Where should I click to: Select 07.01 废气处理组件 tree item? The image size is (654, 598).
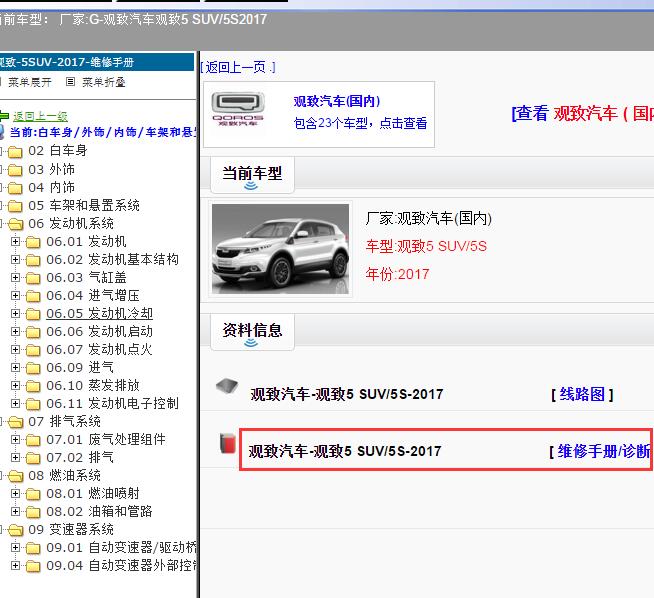pyautogui.click(x=106, y=439)
